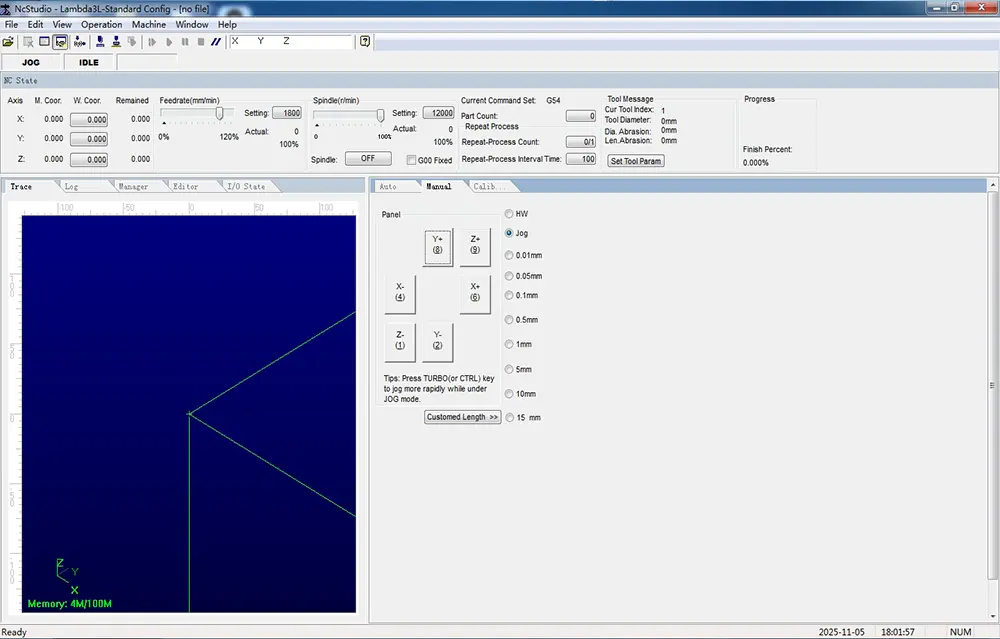Toggle the Spindle OFF button
Screen dimensions: 1000x639
coord(369,158)
